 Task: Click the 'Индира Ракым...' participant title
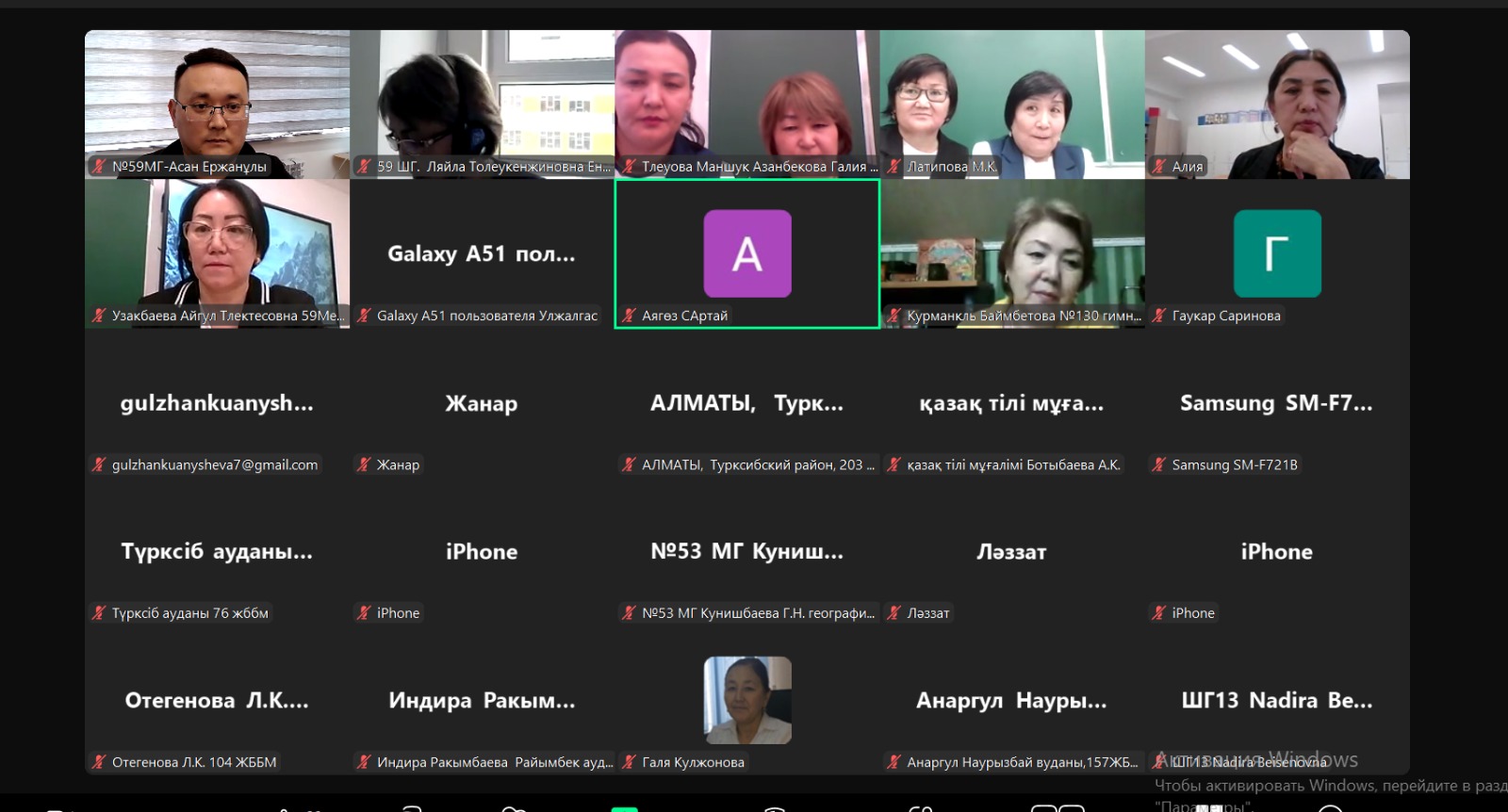pyautogui.click(x=482, y=701)
